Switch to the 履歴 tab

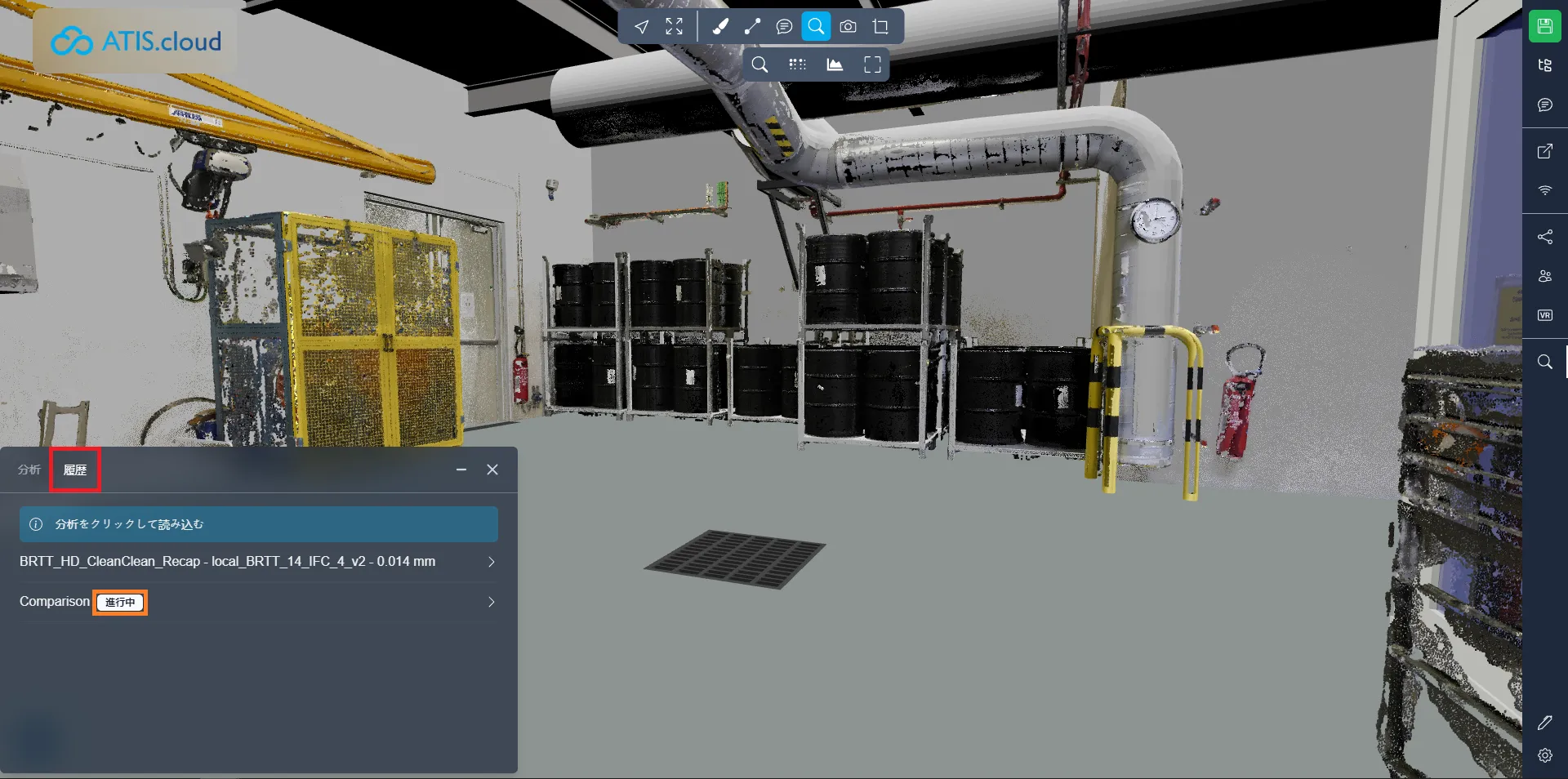[x=75, y=470]
